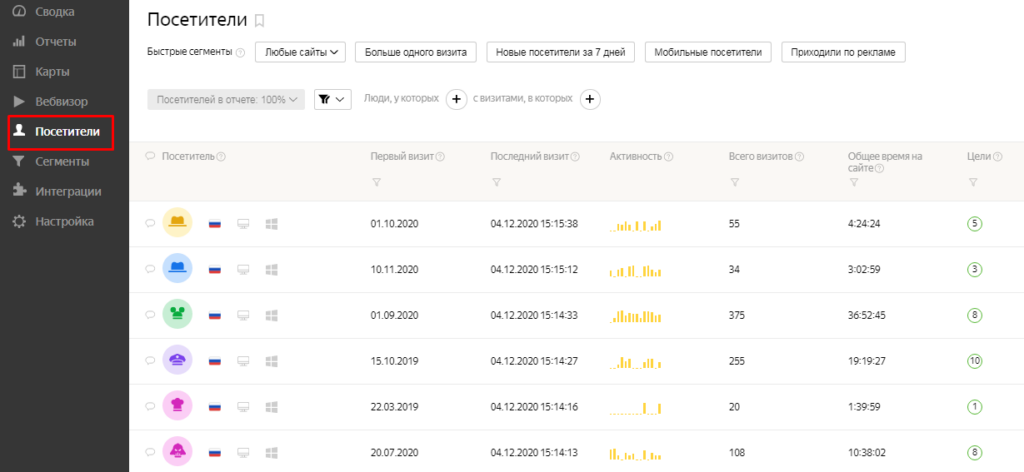Click activity chart of visitor with 375 visits
Viewport: 1024px width, 472px height.
click(636, 315)
